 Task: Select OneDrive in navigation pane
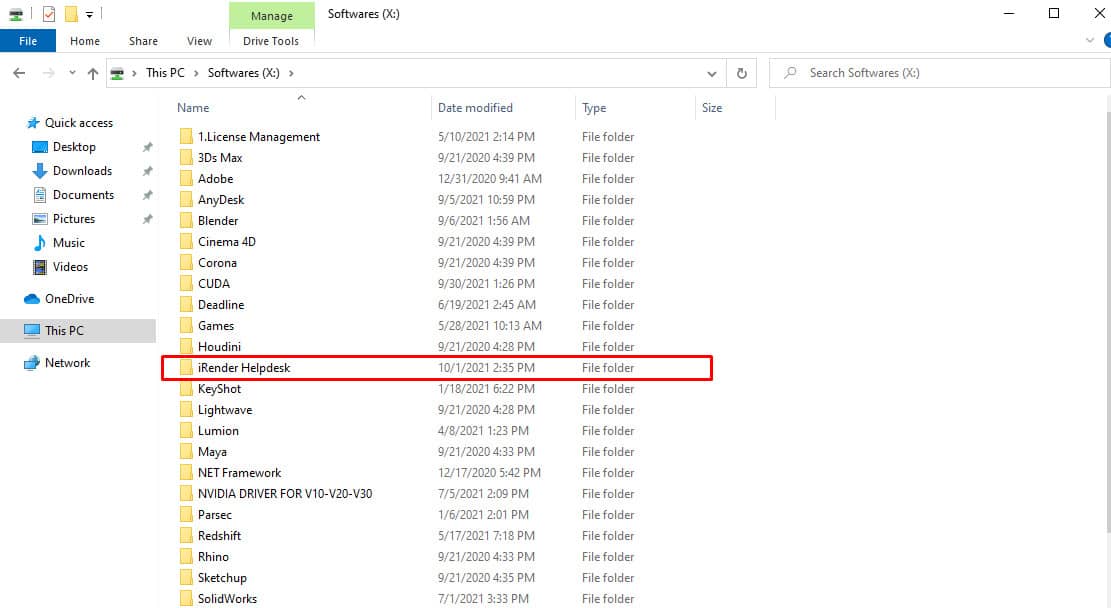click(x=69, y=299)
